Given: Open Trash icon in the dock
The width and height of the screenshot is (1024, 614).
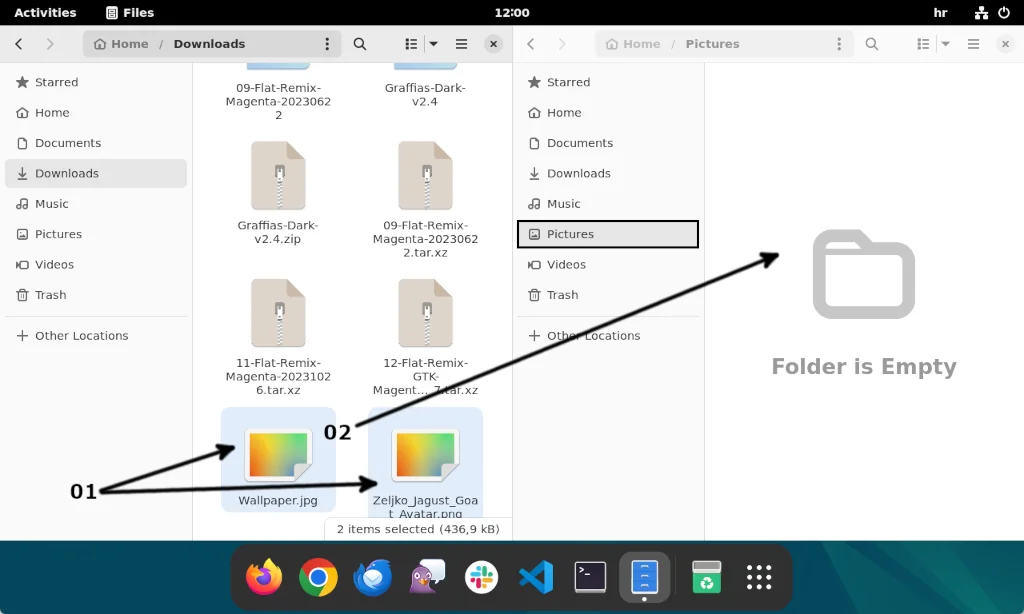Looking at the screenshot, I should pos(706,577).
